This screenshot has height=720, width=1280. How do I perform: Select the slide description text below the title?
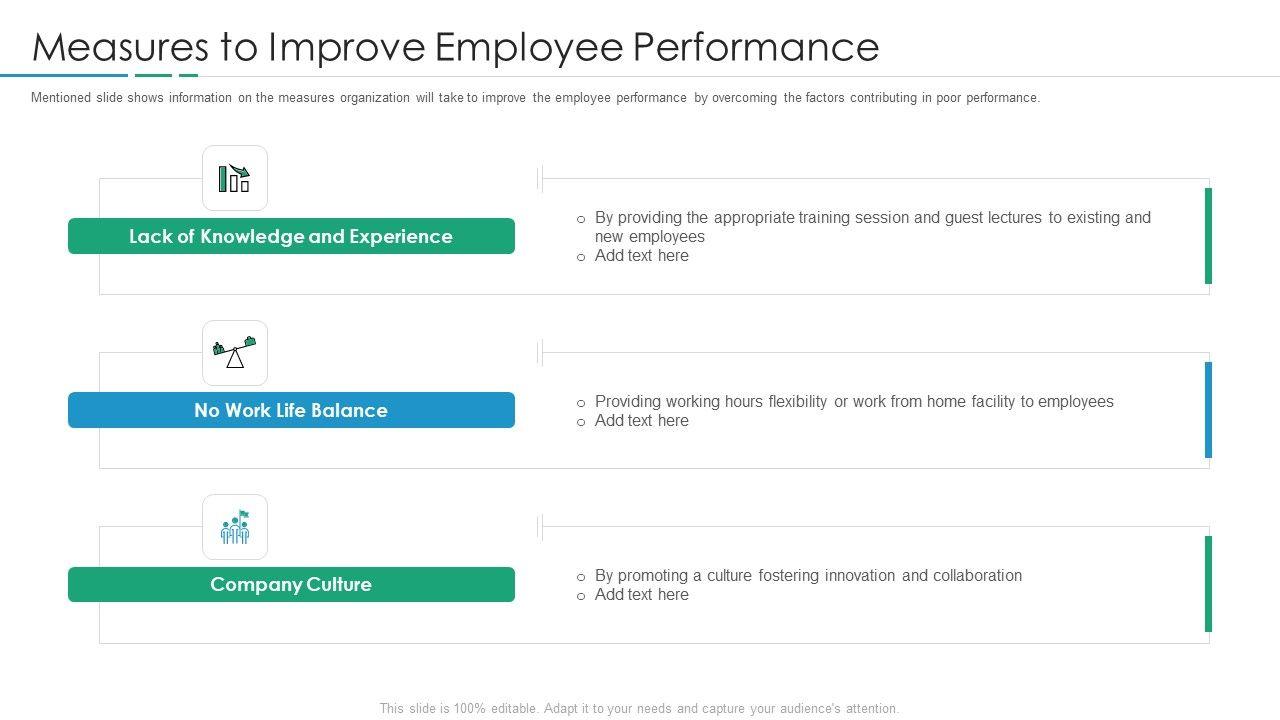tap(535, 98)
